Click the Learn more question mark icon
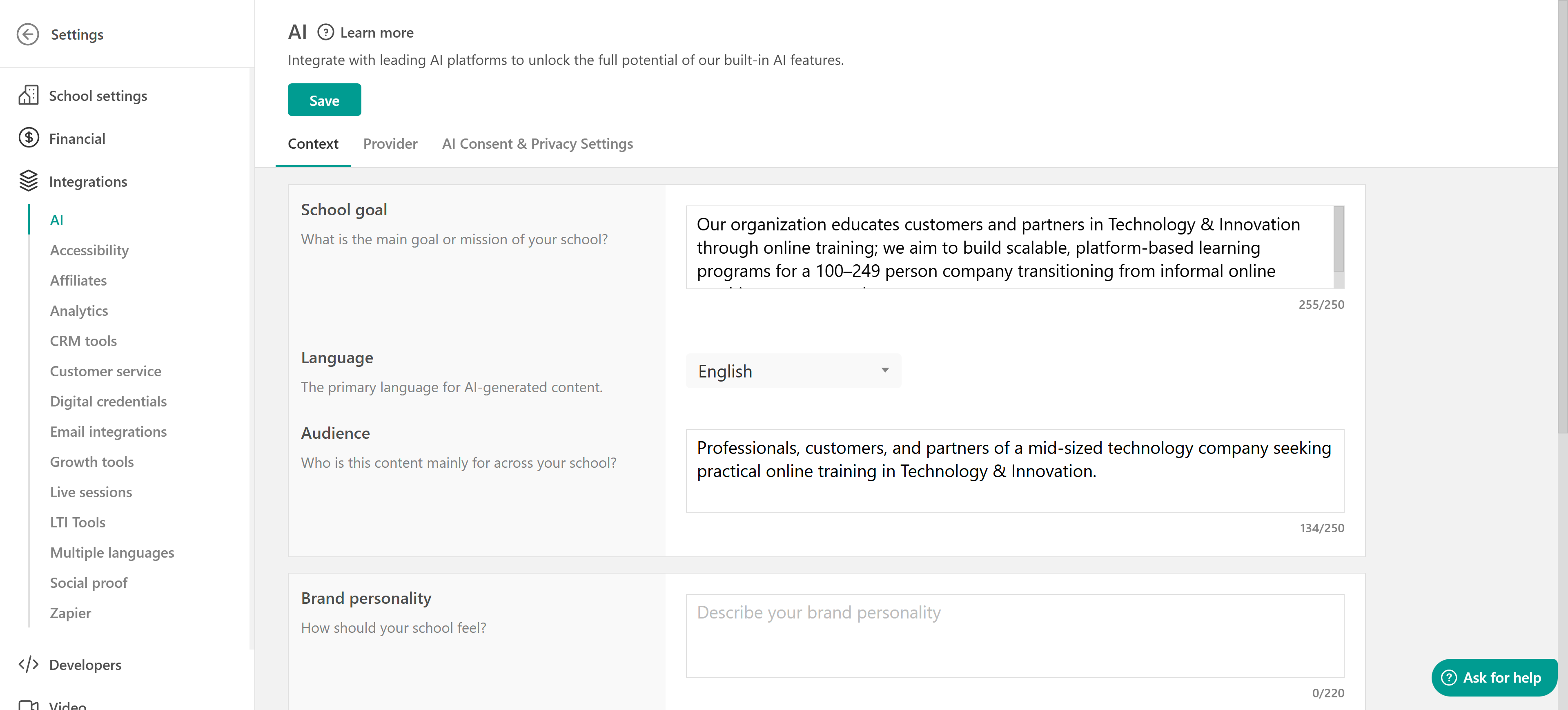The image size is (1568, 710). 326,32
